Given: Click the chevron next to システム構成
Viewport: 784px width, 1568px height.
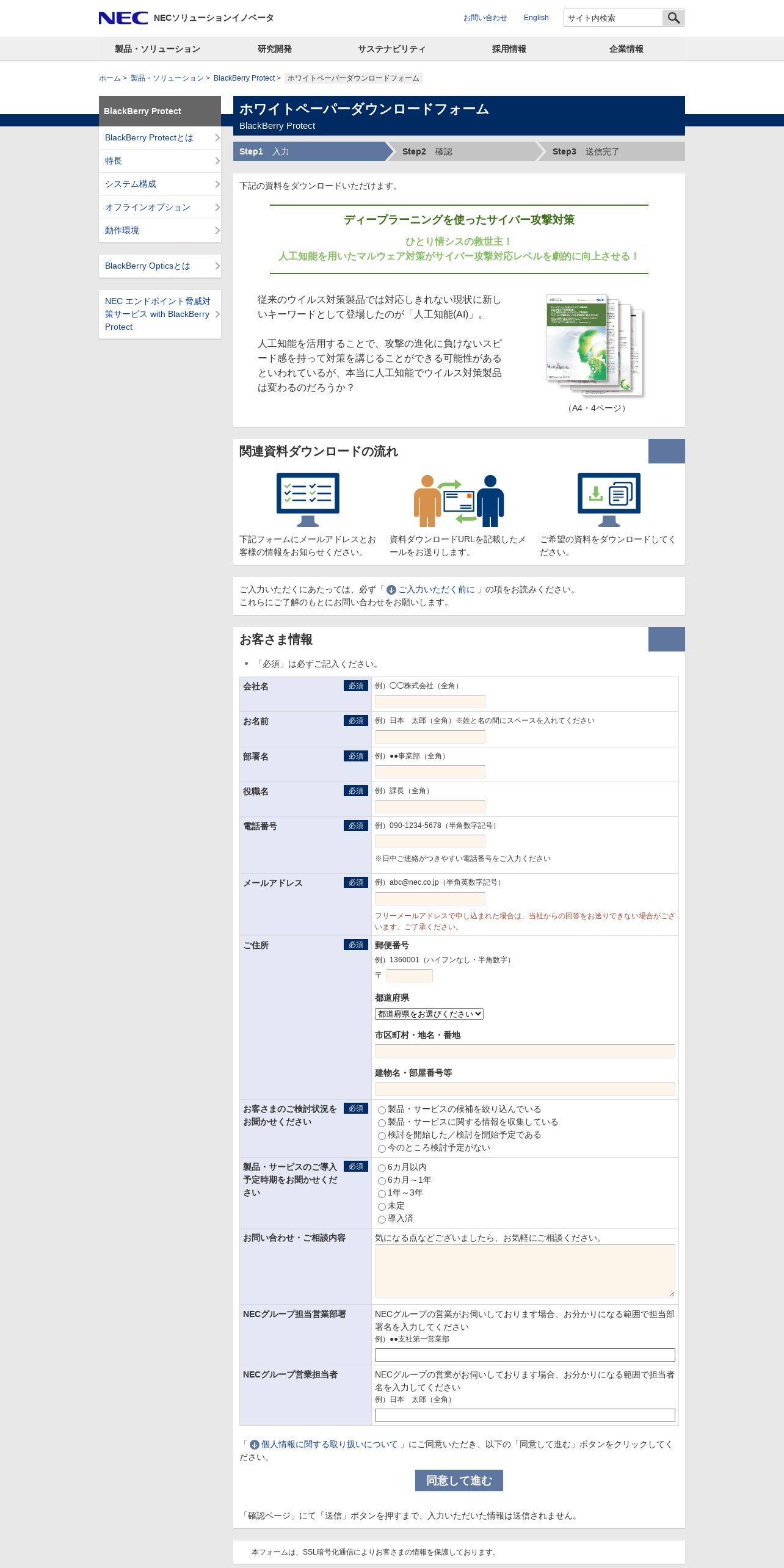Looking at the screenshot, I should pos(217,184).
